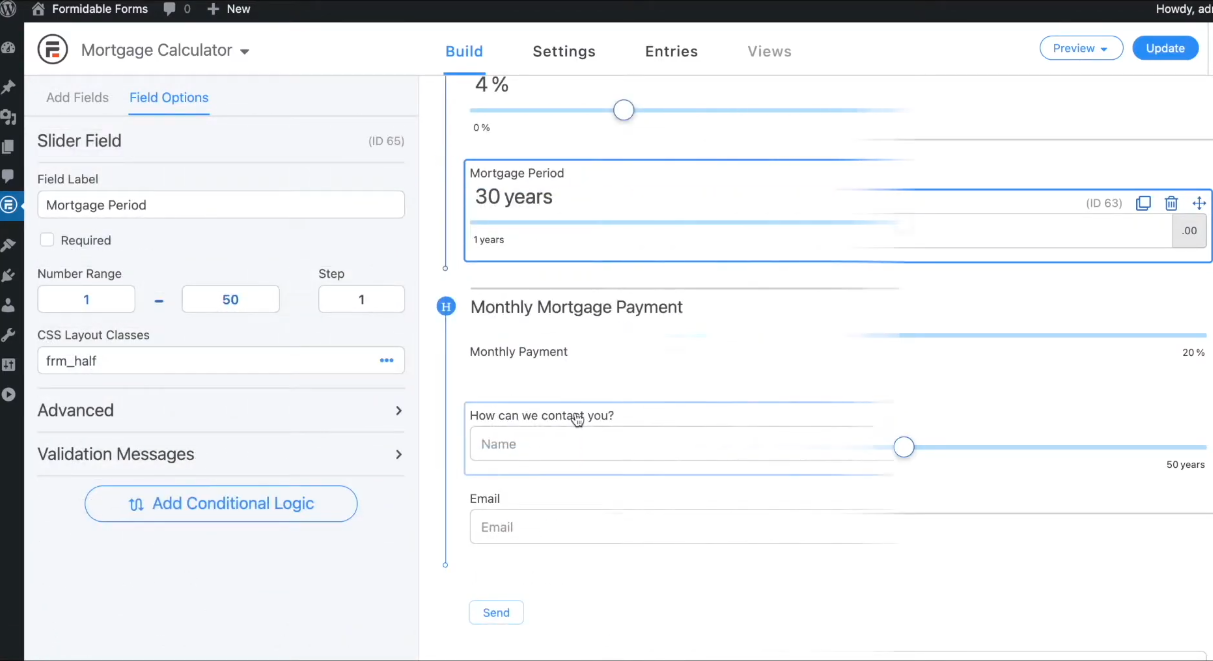Click the Add Conditional Logic button
Viewport: 1213px width, 661px height.
pyautogui.click(x=221, y=504)
